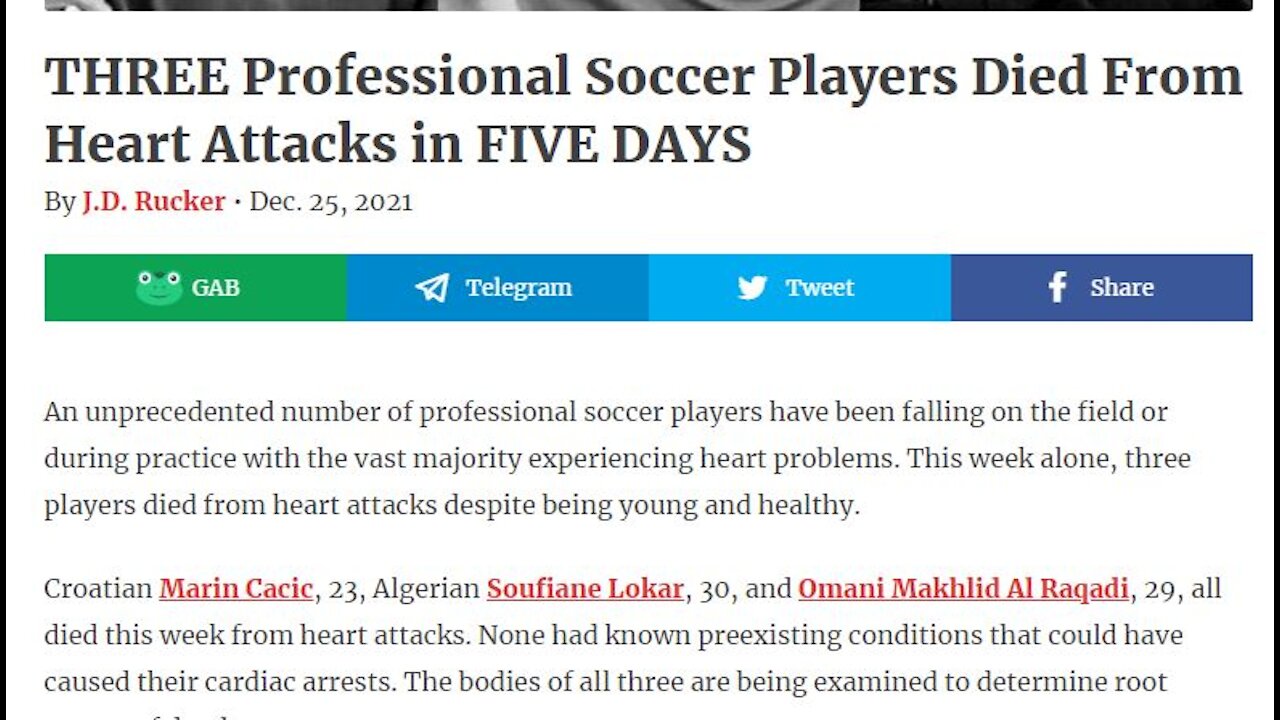Click the Dec. 25, 2021 publish date
1280x720 pixels.
click(x=331, y=202)
